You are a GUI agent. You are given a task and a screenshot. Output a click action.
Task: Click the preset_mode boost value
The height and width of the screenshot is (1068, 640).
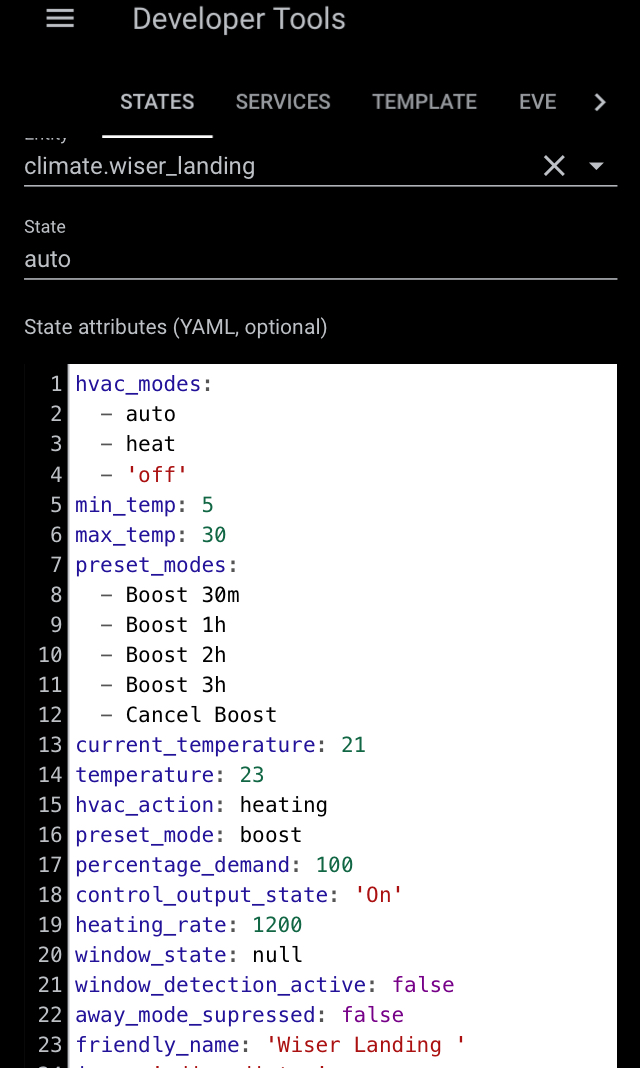tap(268, 834)
